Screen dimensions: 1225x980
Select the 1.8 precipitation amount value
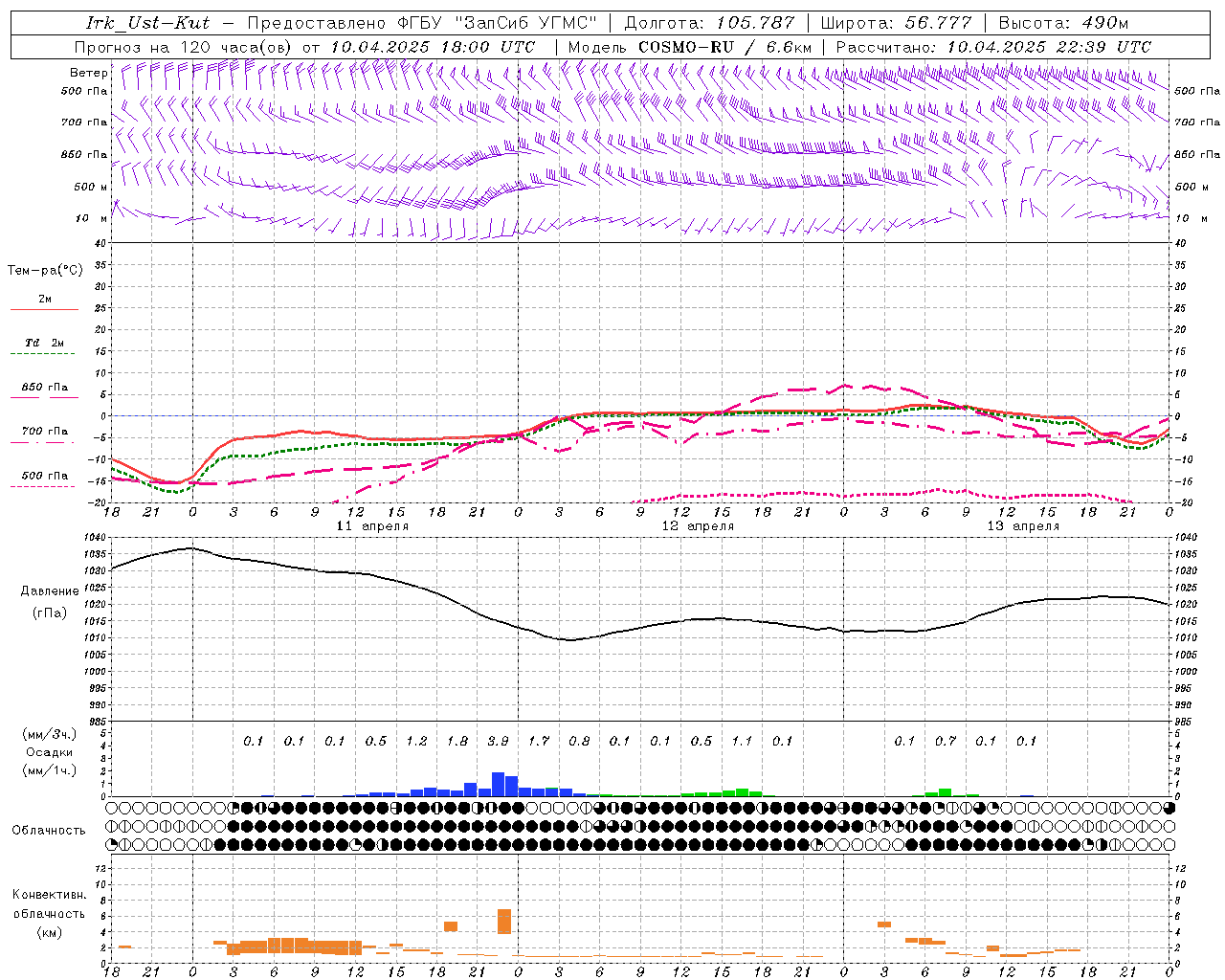457,741
